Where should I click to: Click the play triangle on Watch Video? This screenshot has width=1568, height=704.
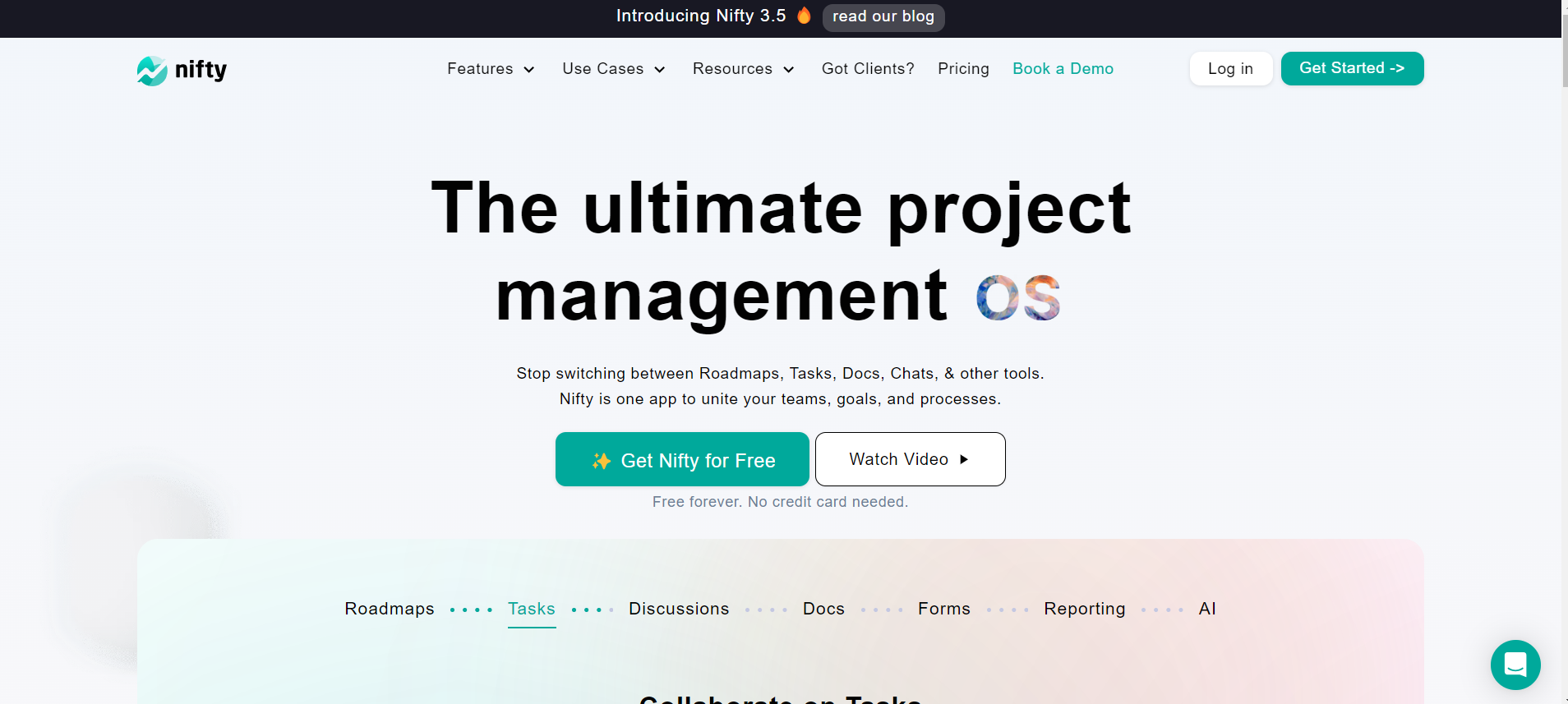point(964,459)
